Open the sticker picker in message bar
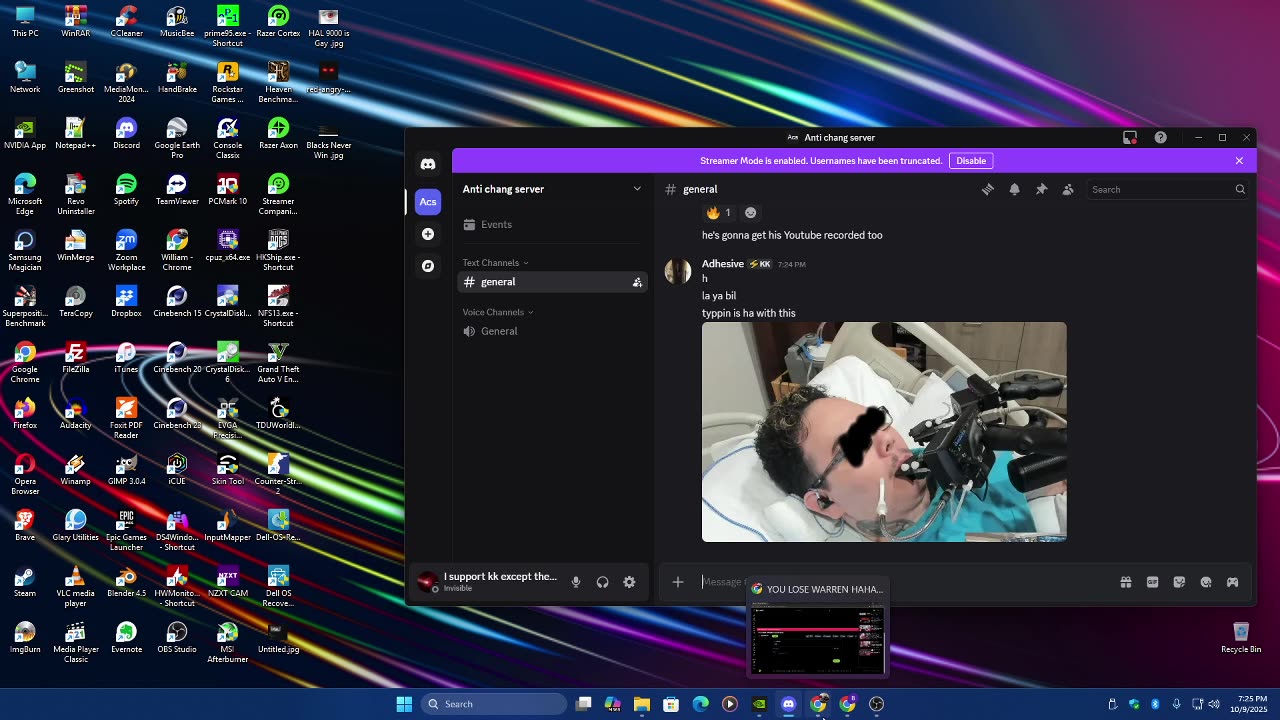The image size is (1280, 720). pos(1179,582)
